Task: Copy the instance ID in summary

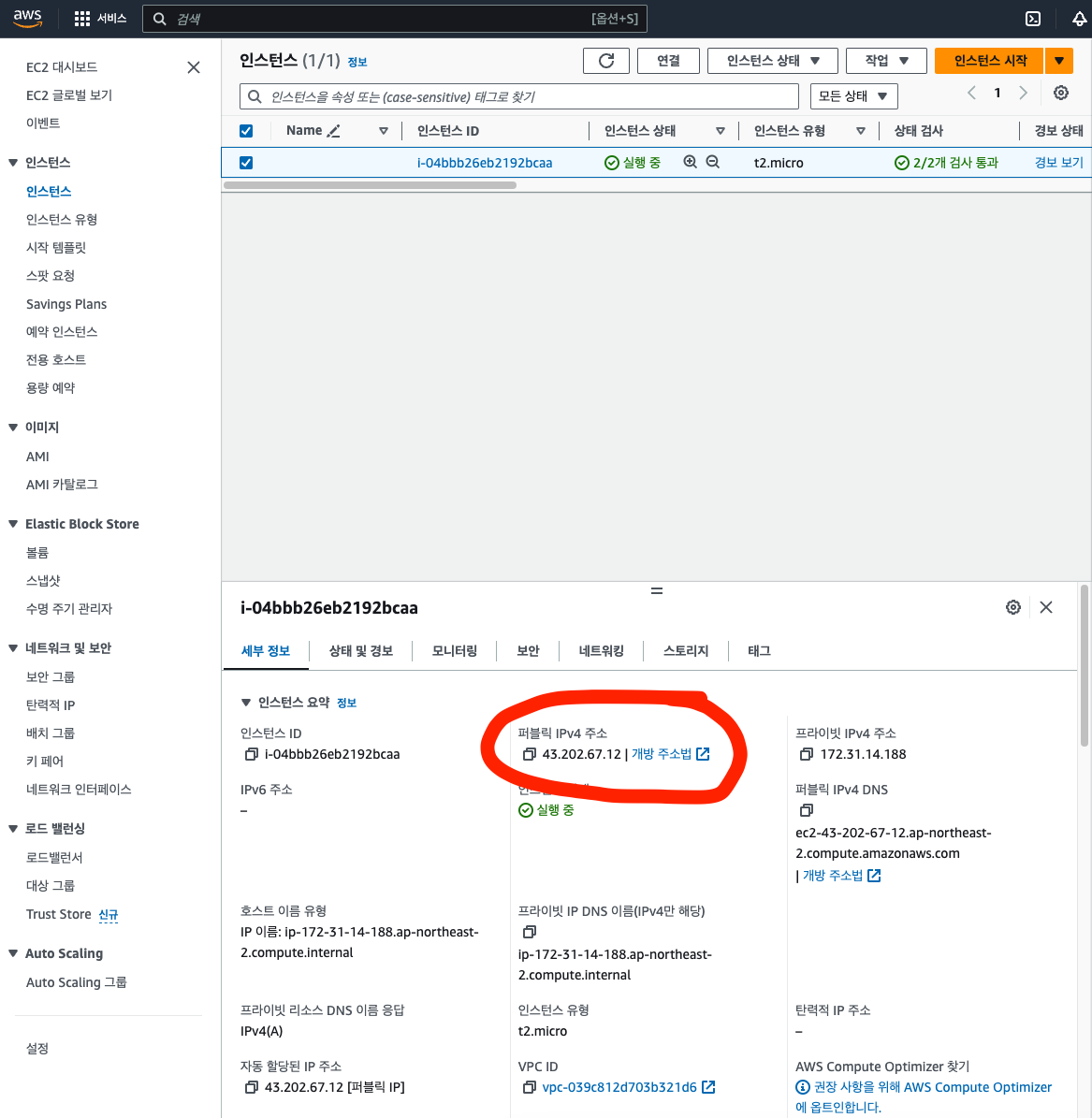Action: [251, 754]
